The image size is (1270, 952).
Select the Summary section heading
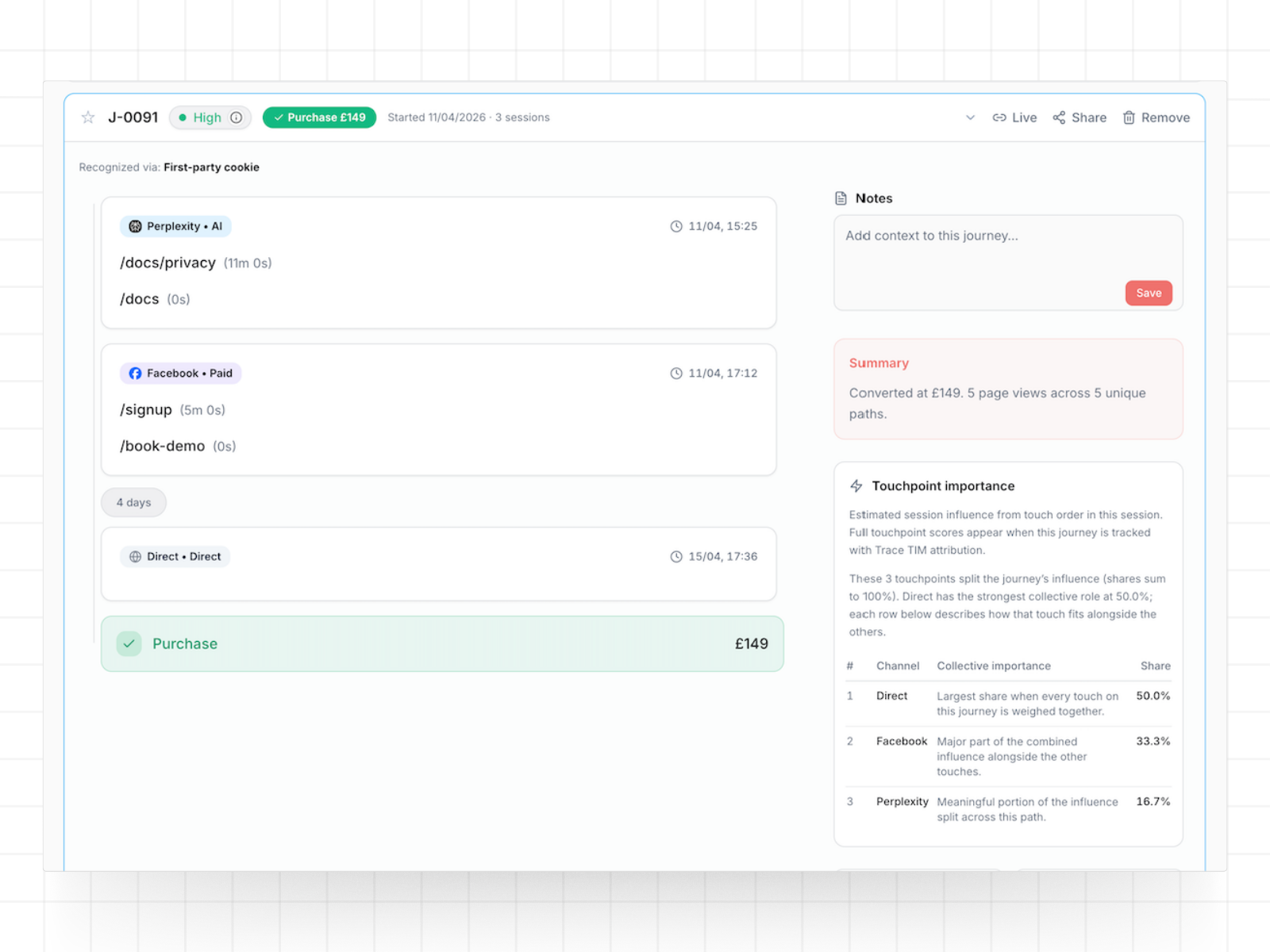tap(879, 363)
